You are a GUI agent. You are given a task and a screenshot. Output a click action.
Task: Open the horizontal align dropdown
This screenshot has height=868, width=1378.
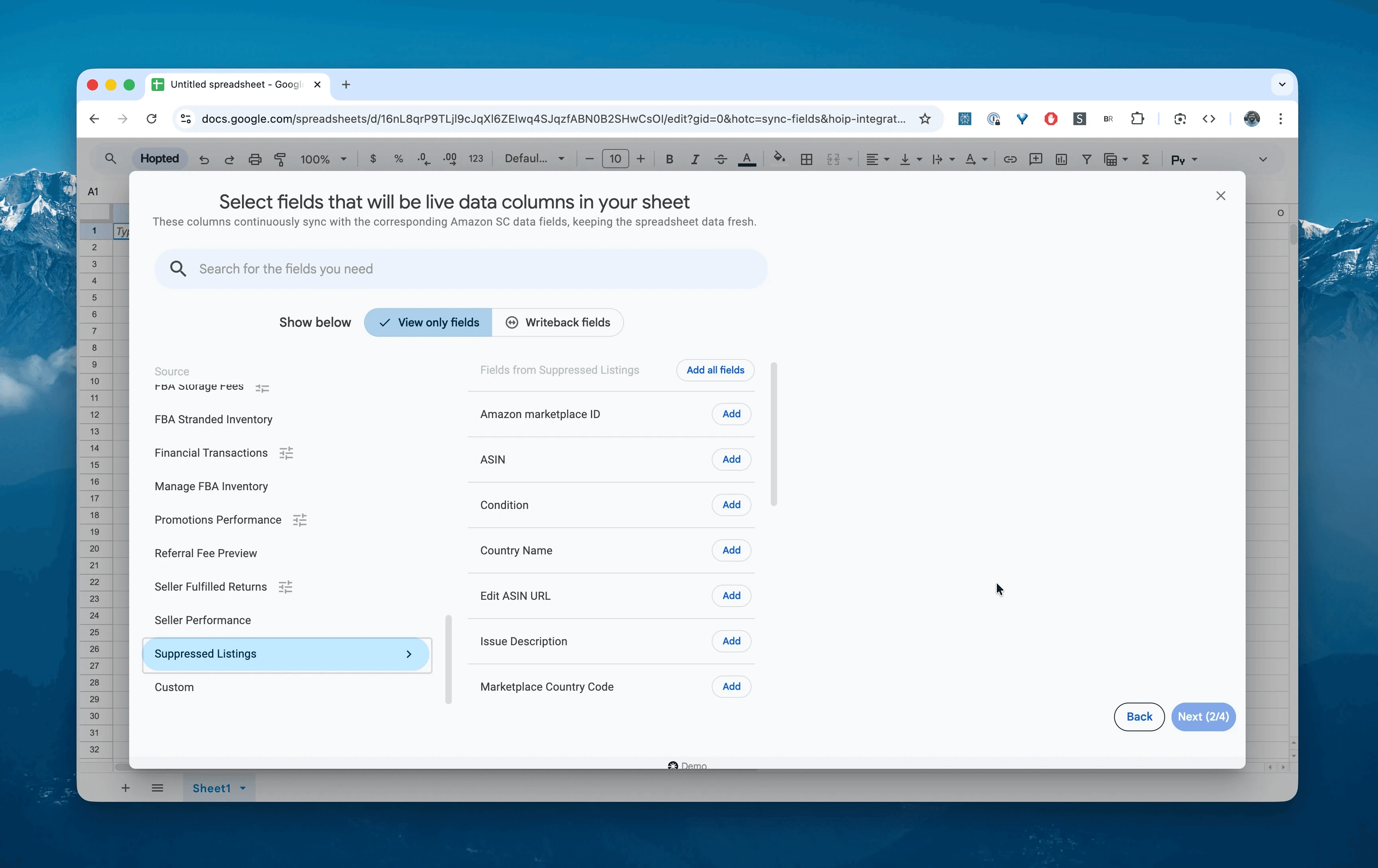click(x=877, y=159)
